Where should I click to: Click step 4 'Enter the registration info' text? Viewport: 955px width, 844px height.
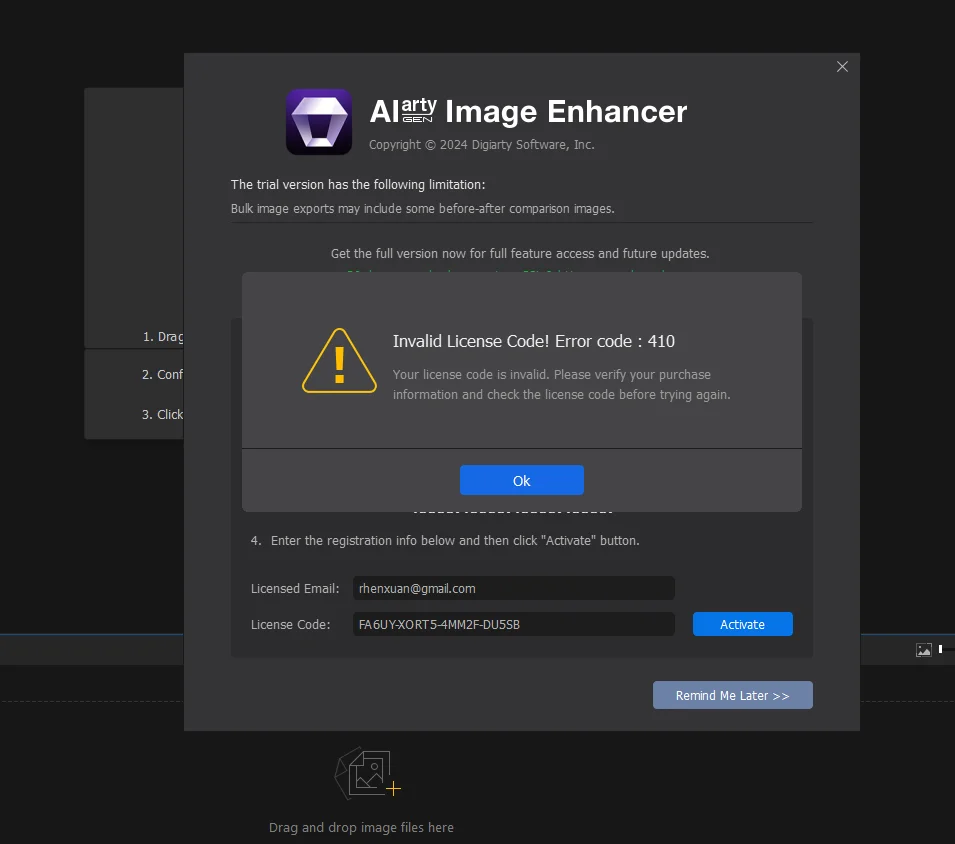pyautogui.click(x=455, y=541)
